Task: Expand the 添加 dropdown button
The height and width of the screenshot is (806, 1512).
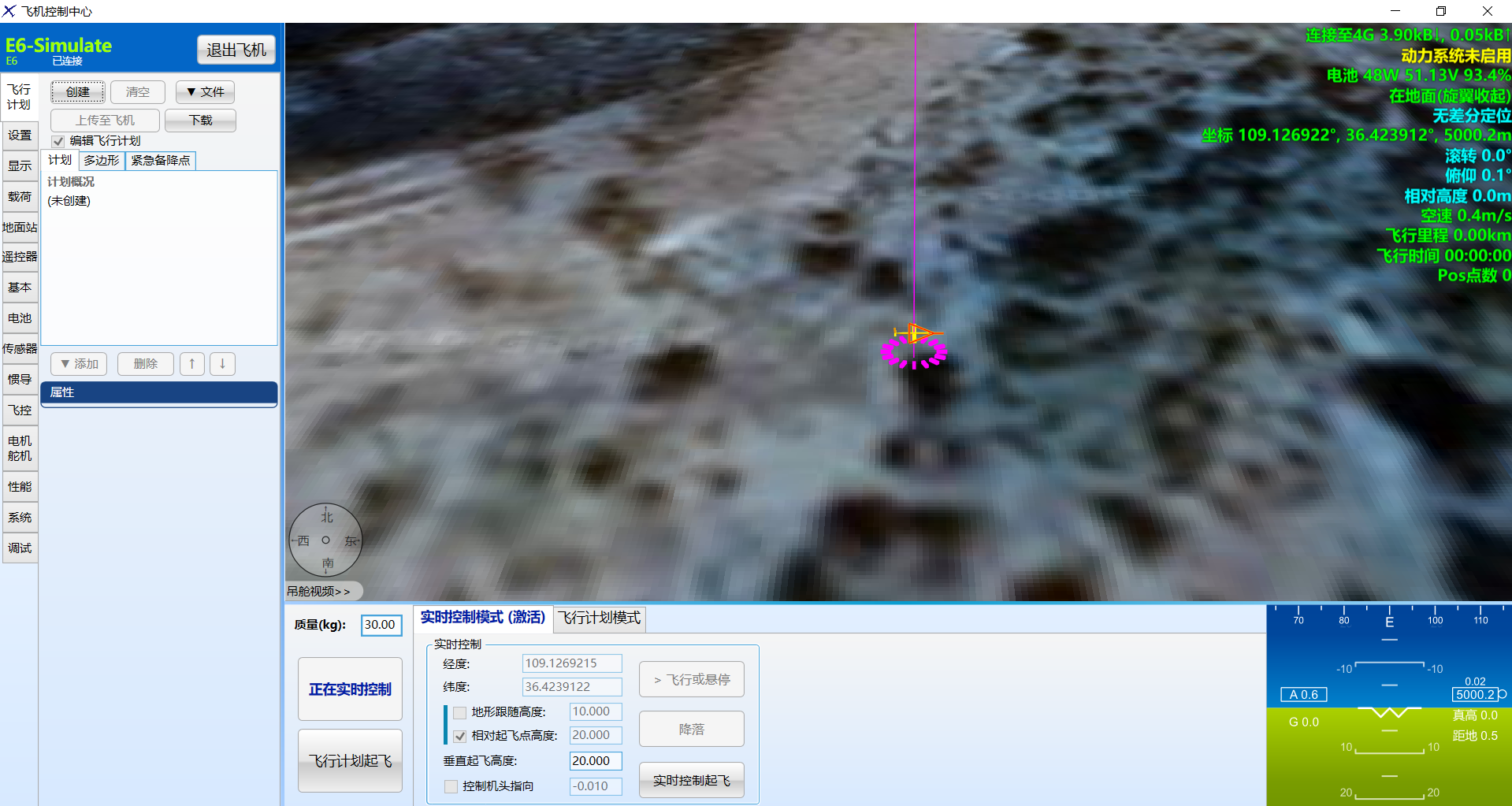Action: click(x=79, y=364)
